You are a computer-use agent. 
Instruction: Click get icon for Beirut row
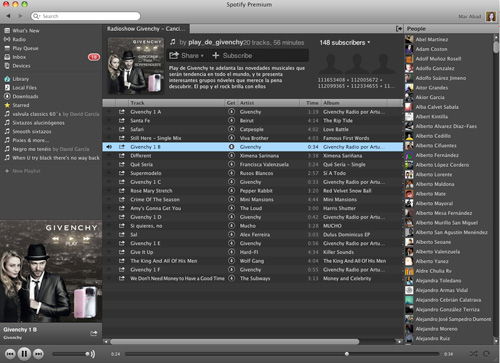click(231, 120)
